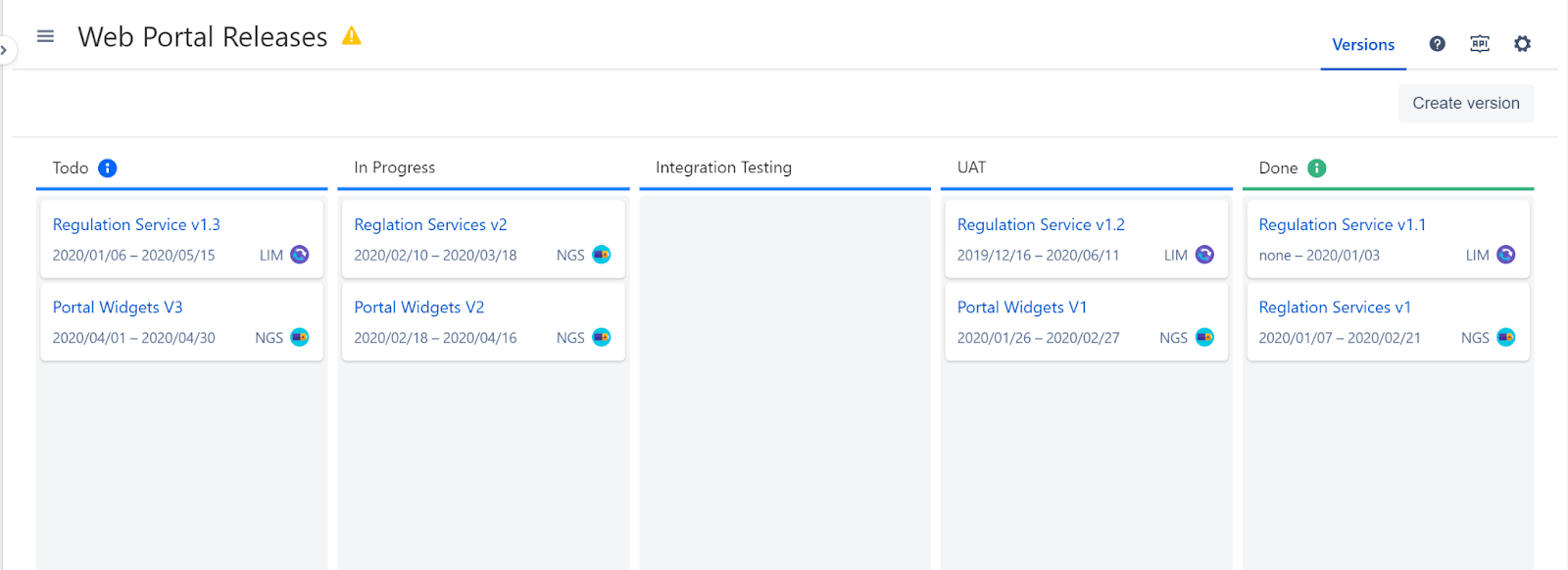
Task: Expand the collapsed left sidebar chevron
Action: click(x=6, y=49)
